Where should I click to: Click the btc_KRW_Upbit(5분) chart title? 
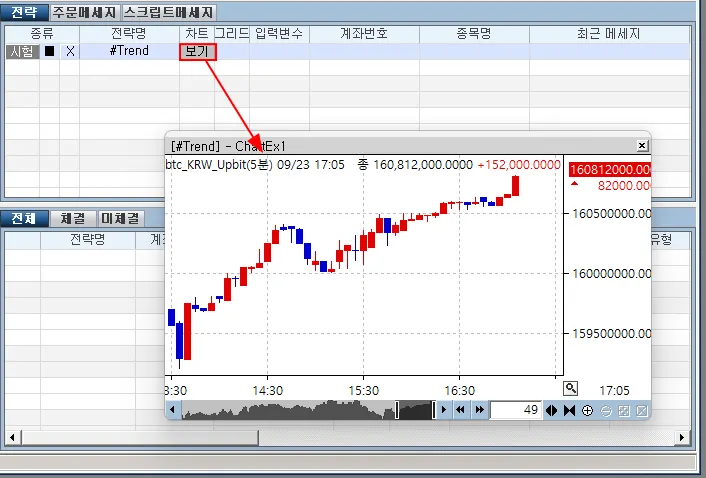pyautogui.click(x=219, y=165)
